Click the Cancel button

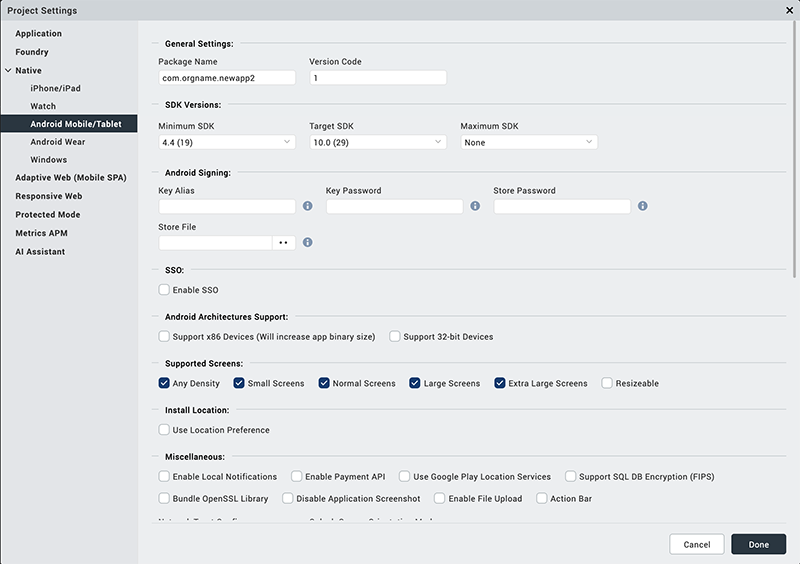[696, 544]
